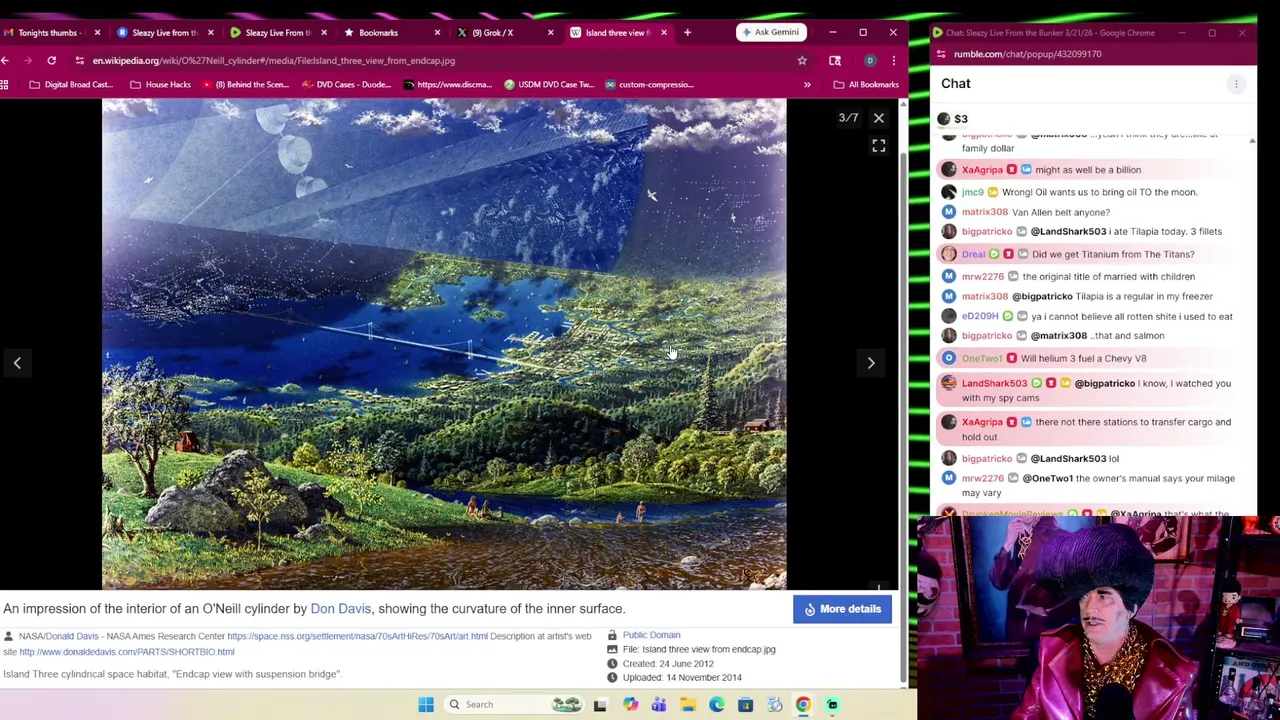
Task: Open the Behind the Scenes YouTube bookmark
Action: 246,85
